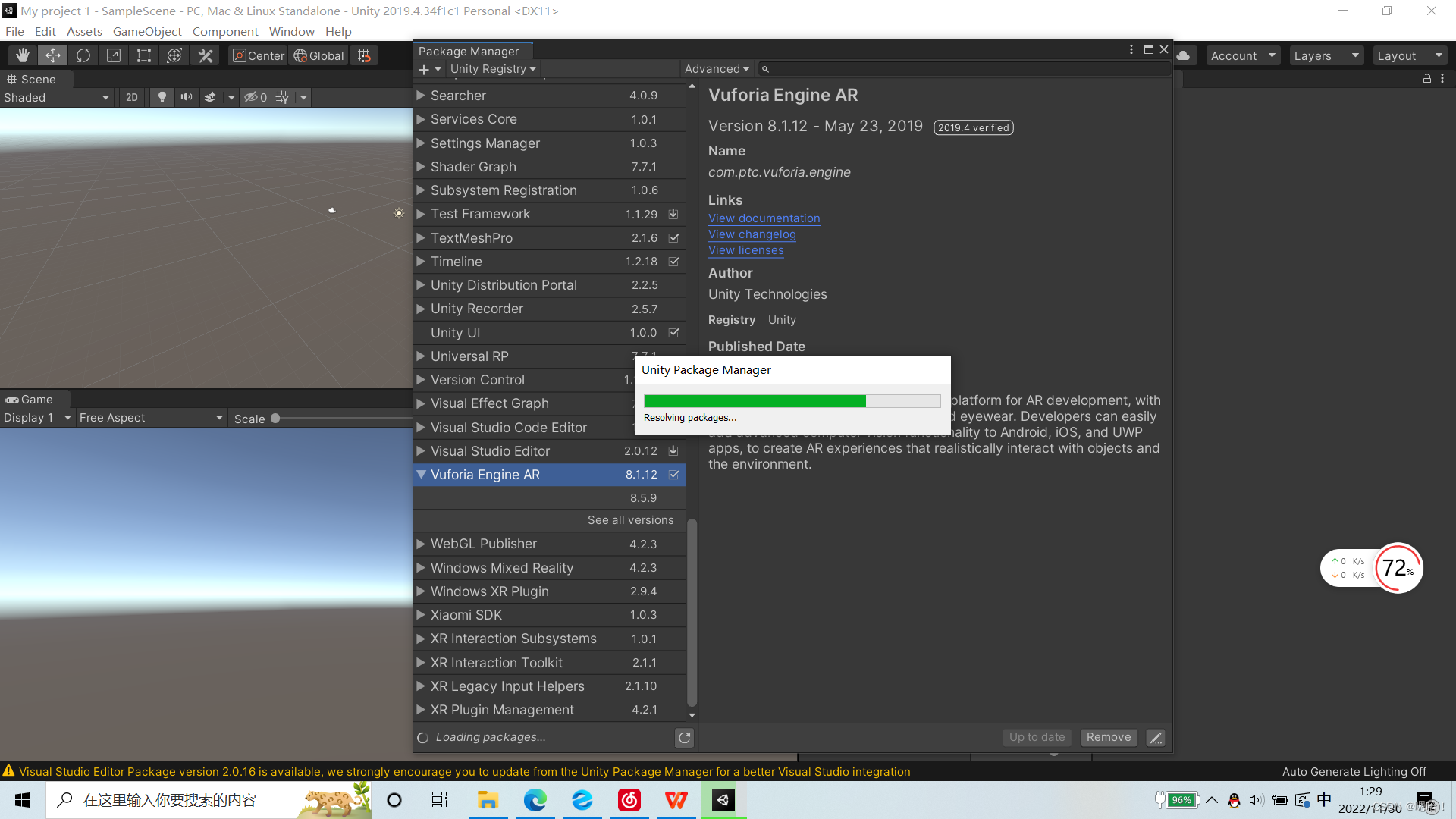The width and height of the screenshot is (1456, 819).
Task: Open the Unity Registry dropdown
Action: pyautogui.click(x=493, y=69)
